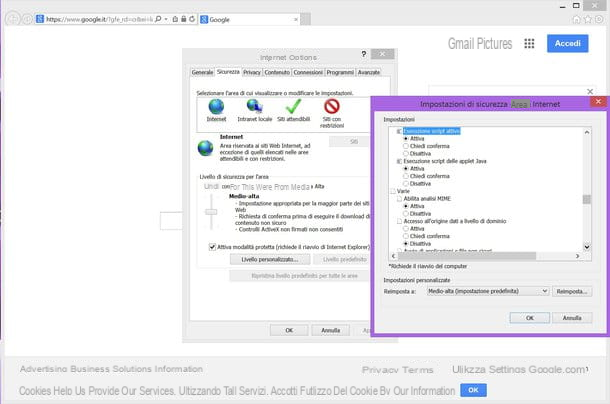Click the horizontal scrollbar thumb in settings list
610x404 pixels.
(467, 256)
